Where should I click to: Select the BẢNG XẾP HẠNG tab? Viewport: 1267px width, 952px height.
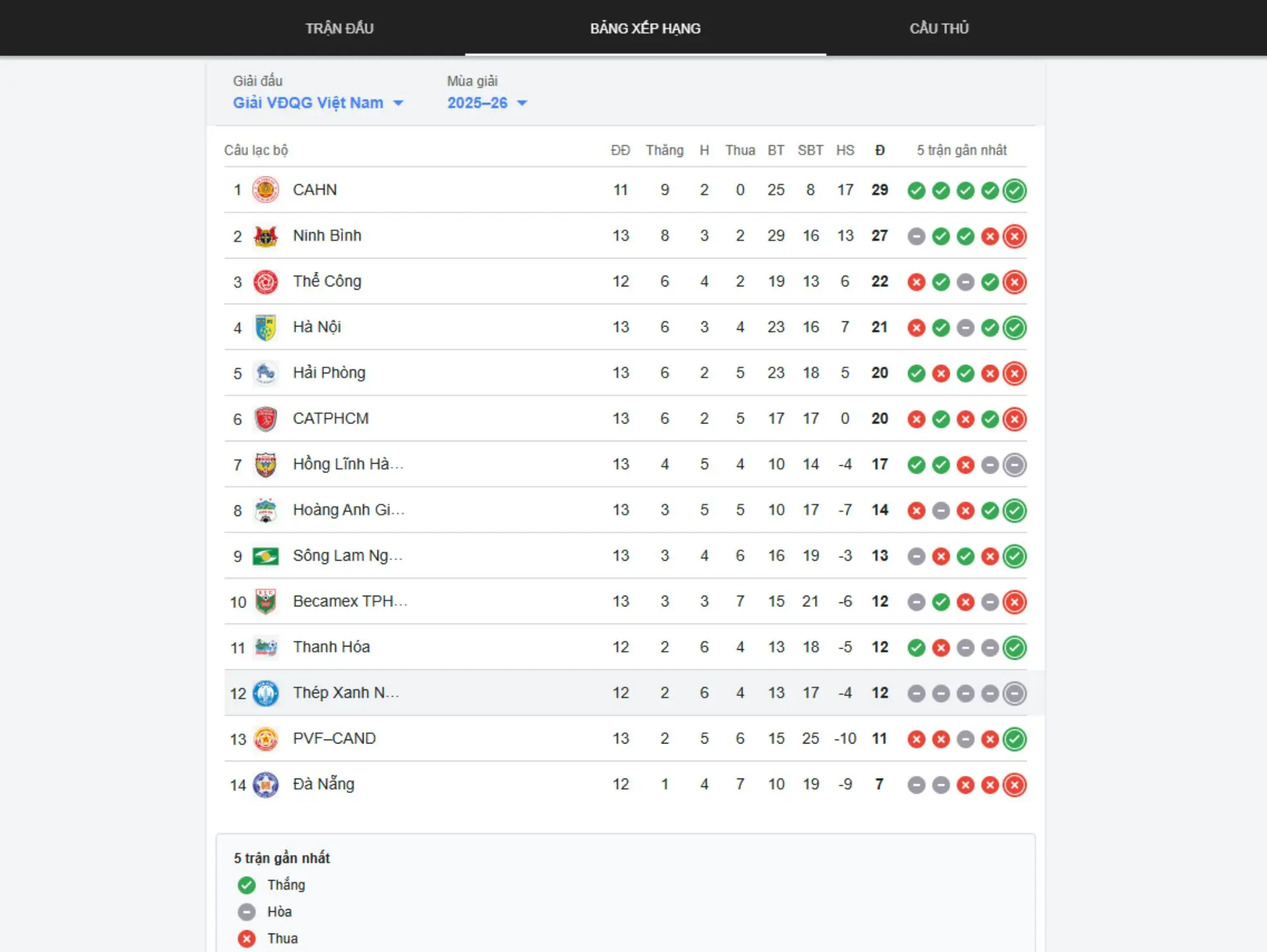point(645,28)
